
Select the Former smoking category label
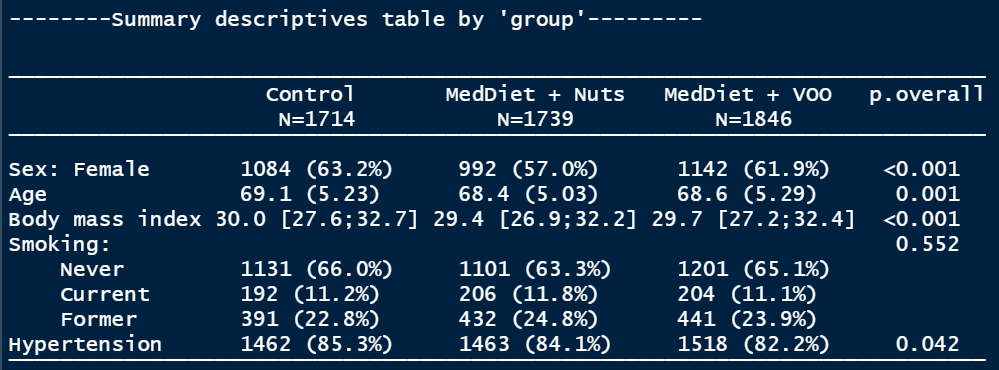click(98, 319)
